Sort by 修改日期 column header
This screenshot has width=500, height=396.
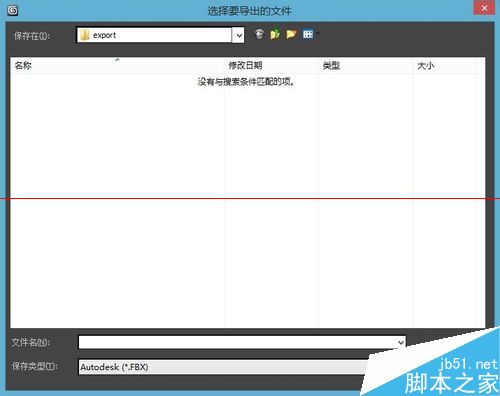point(271,66)
